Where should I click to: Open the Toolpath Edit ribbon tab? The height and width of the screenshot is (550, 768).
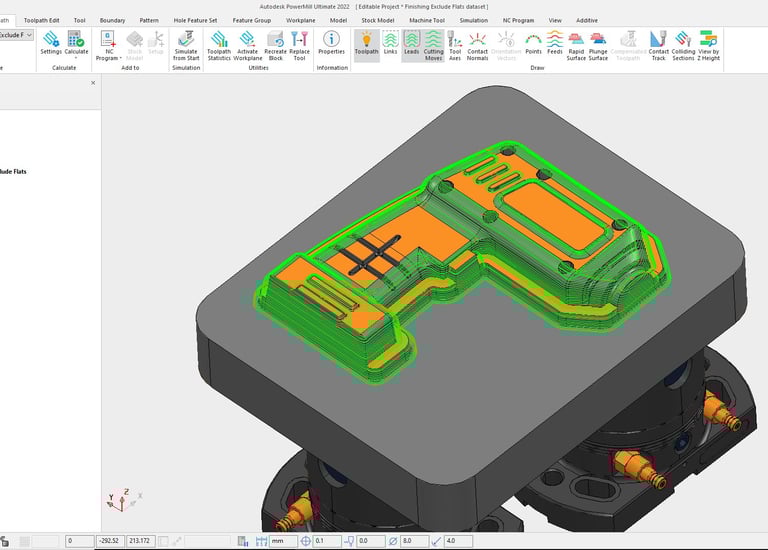pyautogui.click(x=42, y=21)
